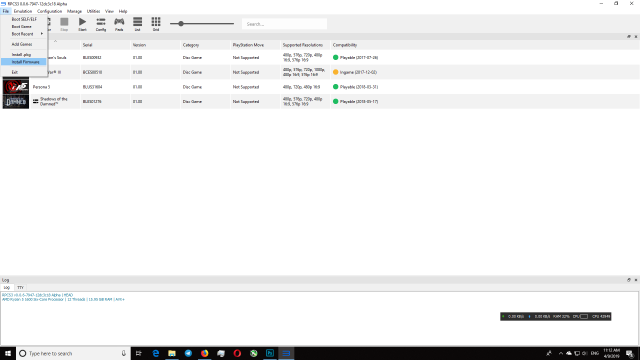Open Firefox from taskbar

(204, 353)
